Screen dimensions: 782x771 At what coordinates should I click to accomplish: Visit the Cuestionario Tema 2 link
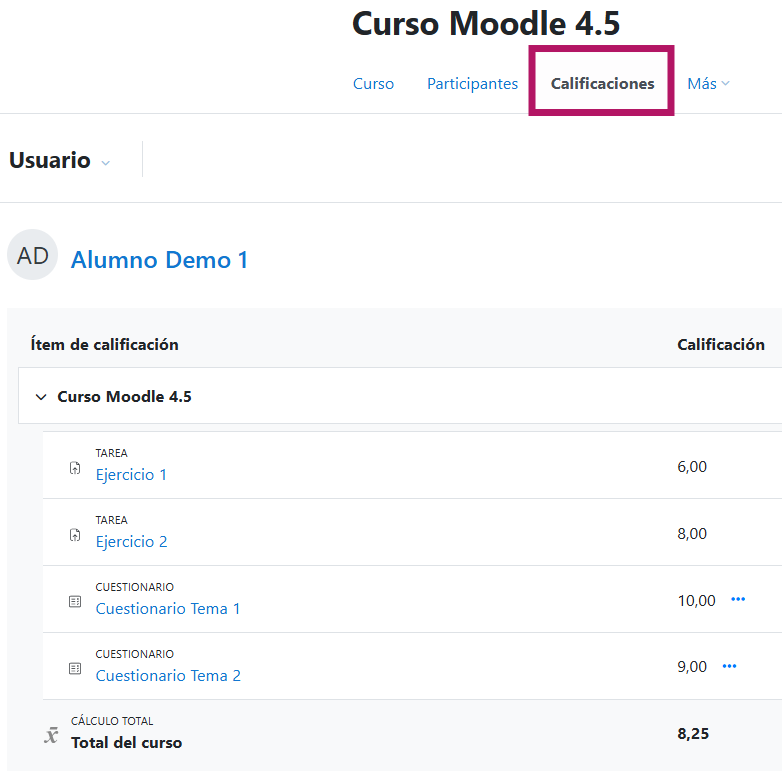coord(168,676)
